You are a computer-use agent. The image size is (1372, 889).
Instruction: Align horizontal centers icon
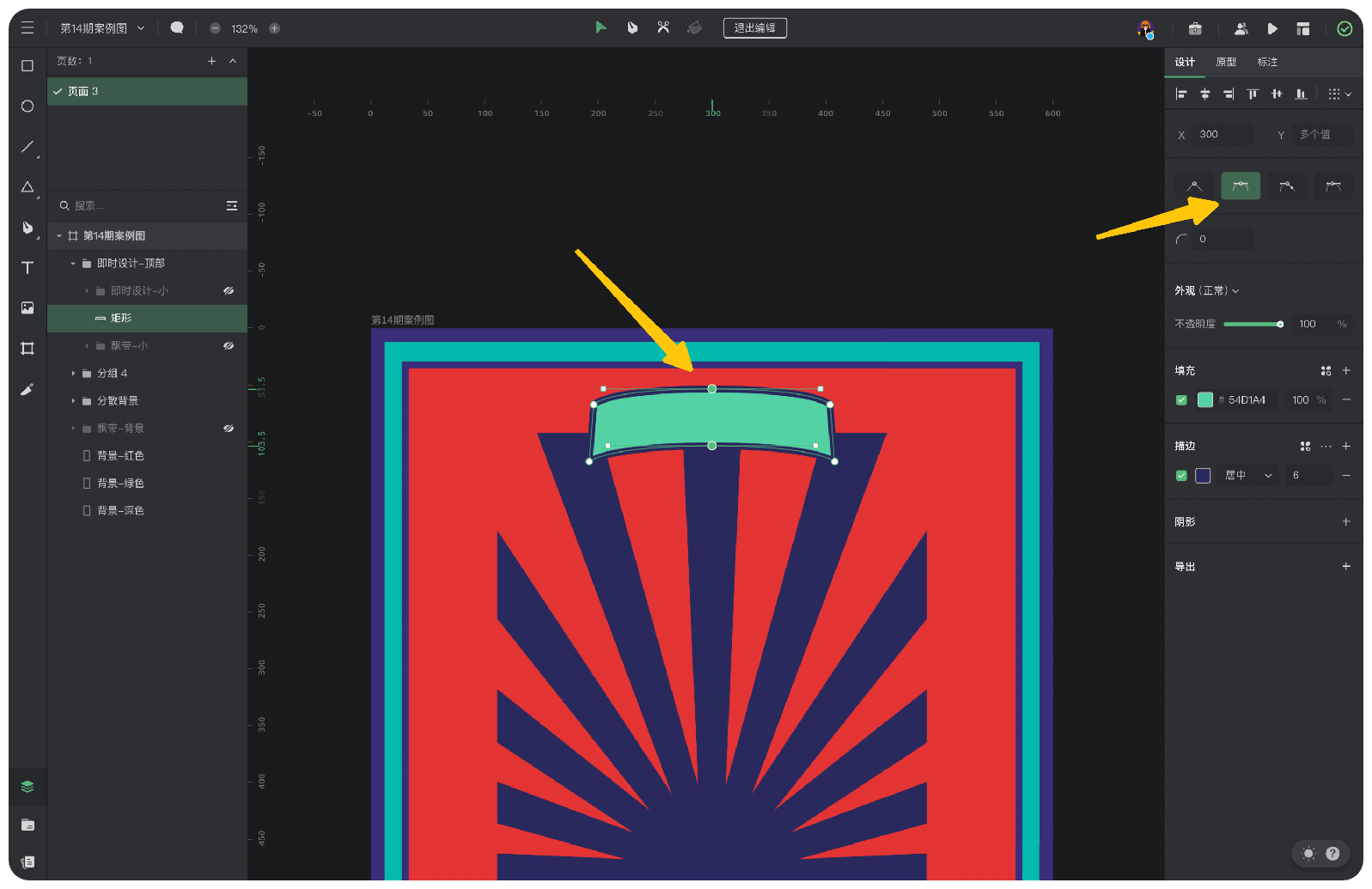pos(1205,94)
